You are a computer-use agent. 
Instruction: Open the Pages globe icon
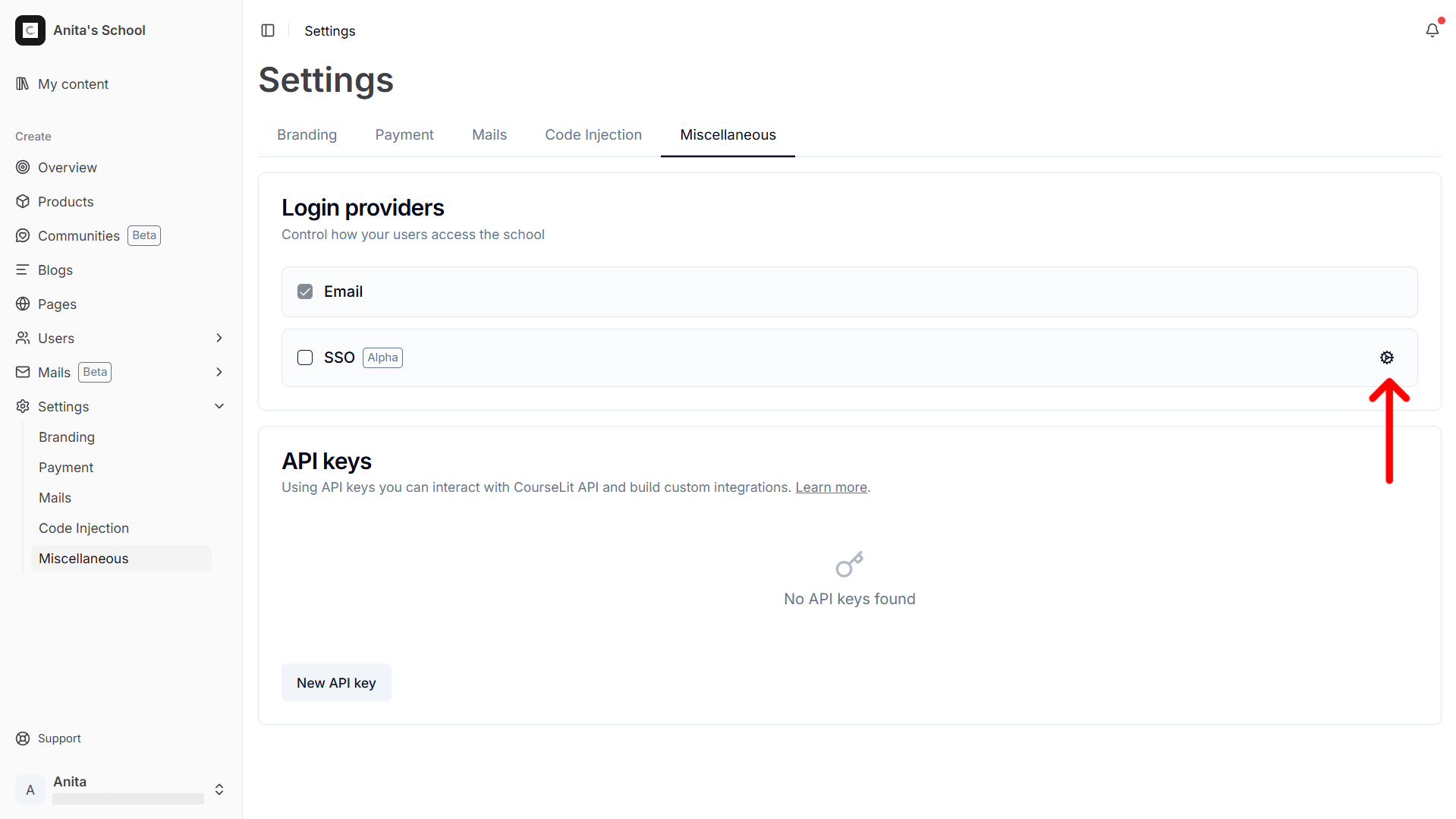(22, 304)
